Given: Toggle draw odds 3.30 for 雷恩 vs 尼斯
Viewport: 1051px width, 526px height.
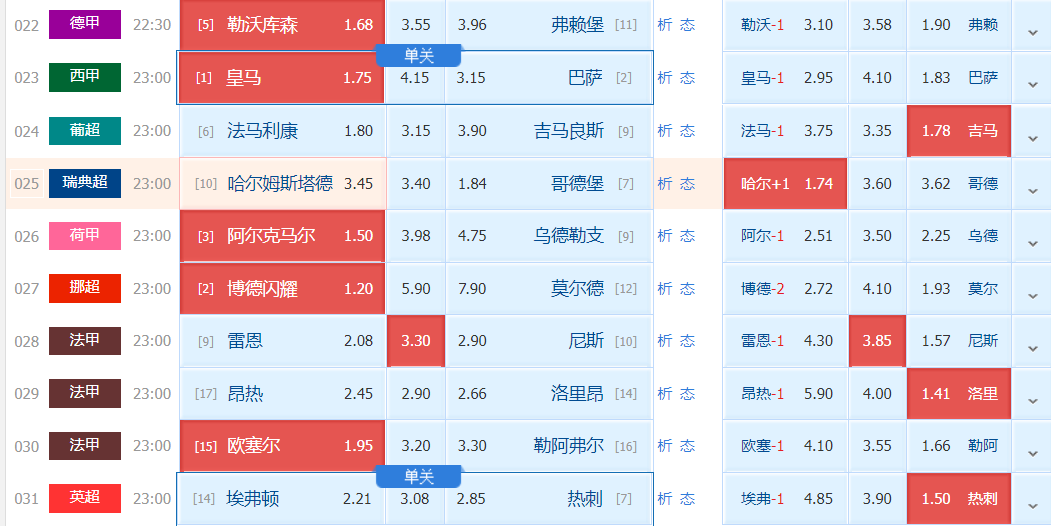Looking at the screenshot, I should (x=416, y=341).
